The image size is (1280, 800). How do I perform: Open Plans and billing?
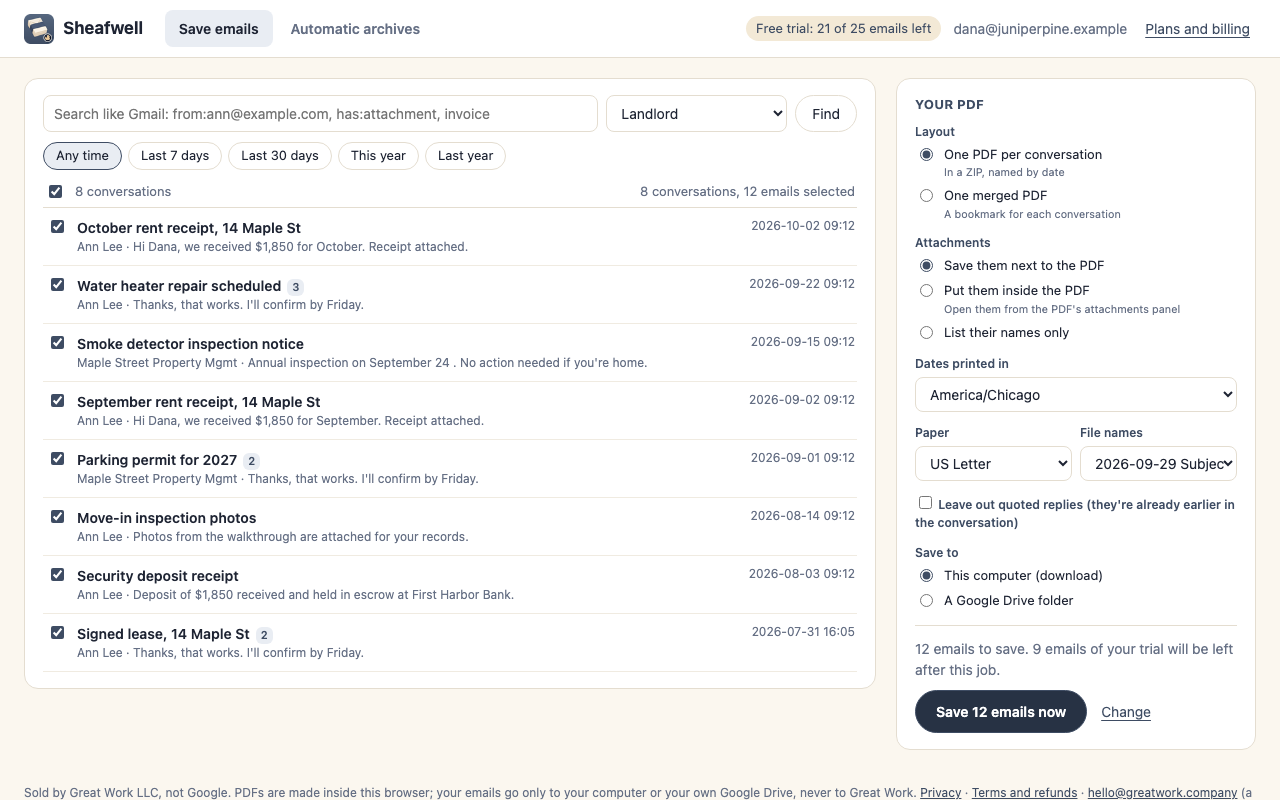[x=1197, y=29]
